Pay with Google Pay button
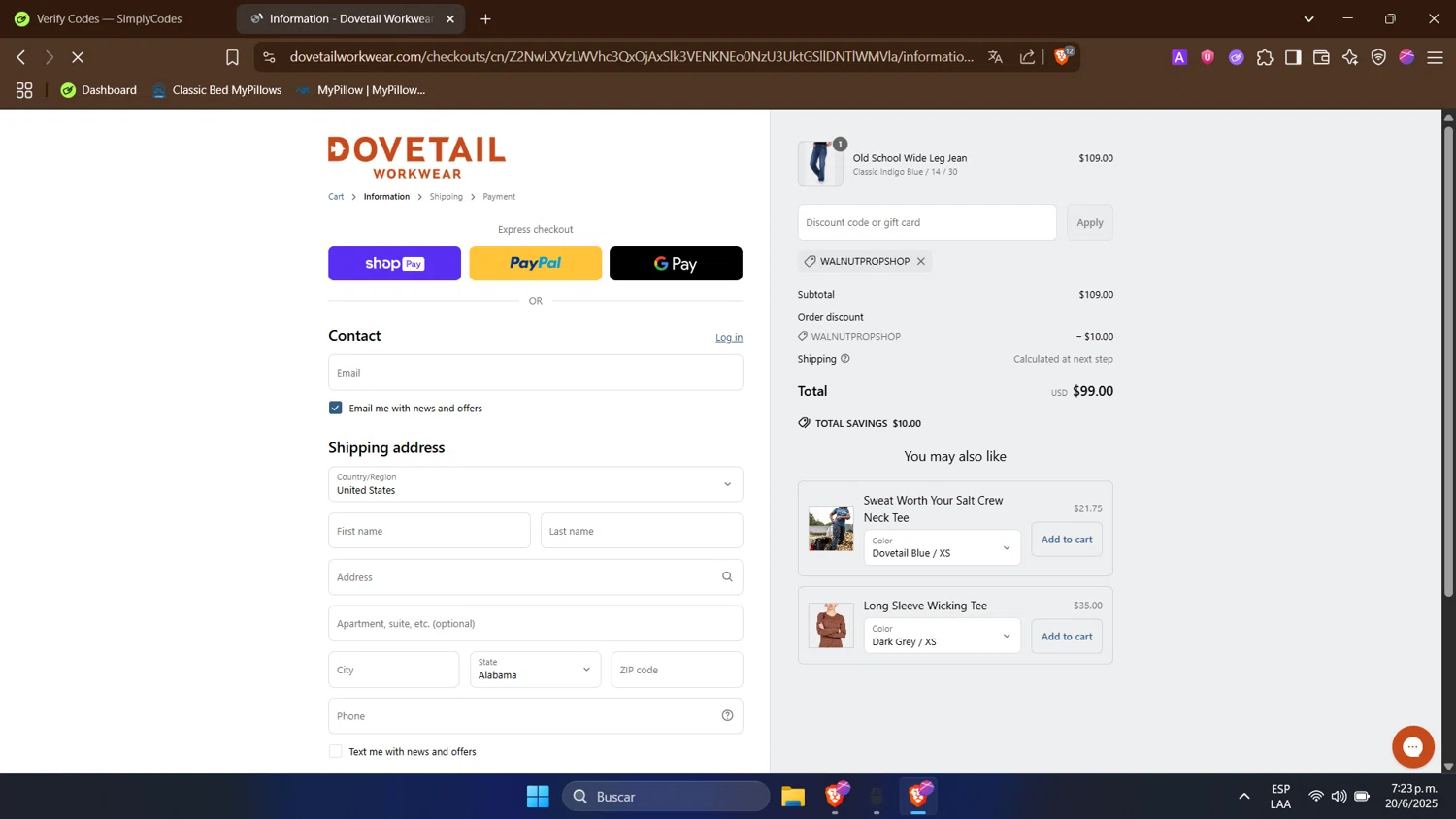 click(676, 264)
